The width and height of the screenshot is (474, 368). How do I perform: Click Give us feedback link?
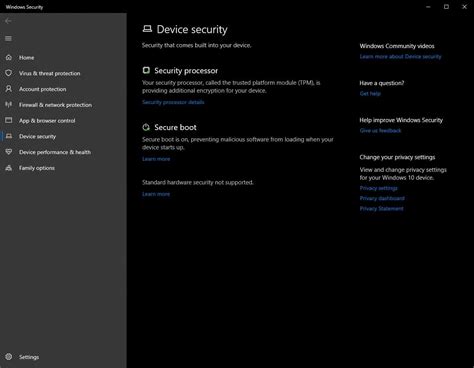380,131
